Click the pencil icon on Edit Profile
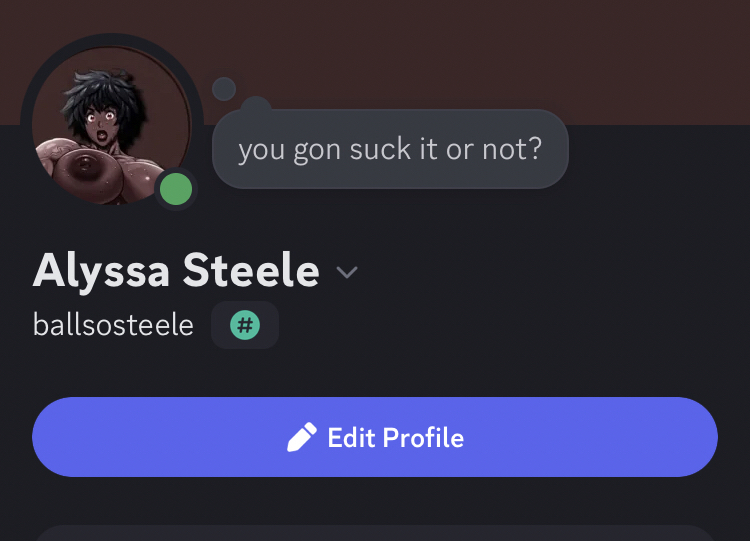Image resolution: width=750 pixels, height=541 pixels. pyautogui.click(x=301, y=437)
